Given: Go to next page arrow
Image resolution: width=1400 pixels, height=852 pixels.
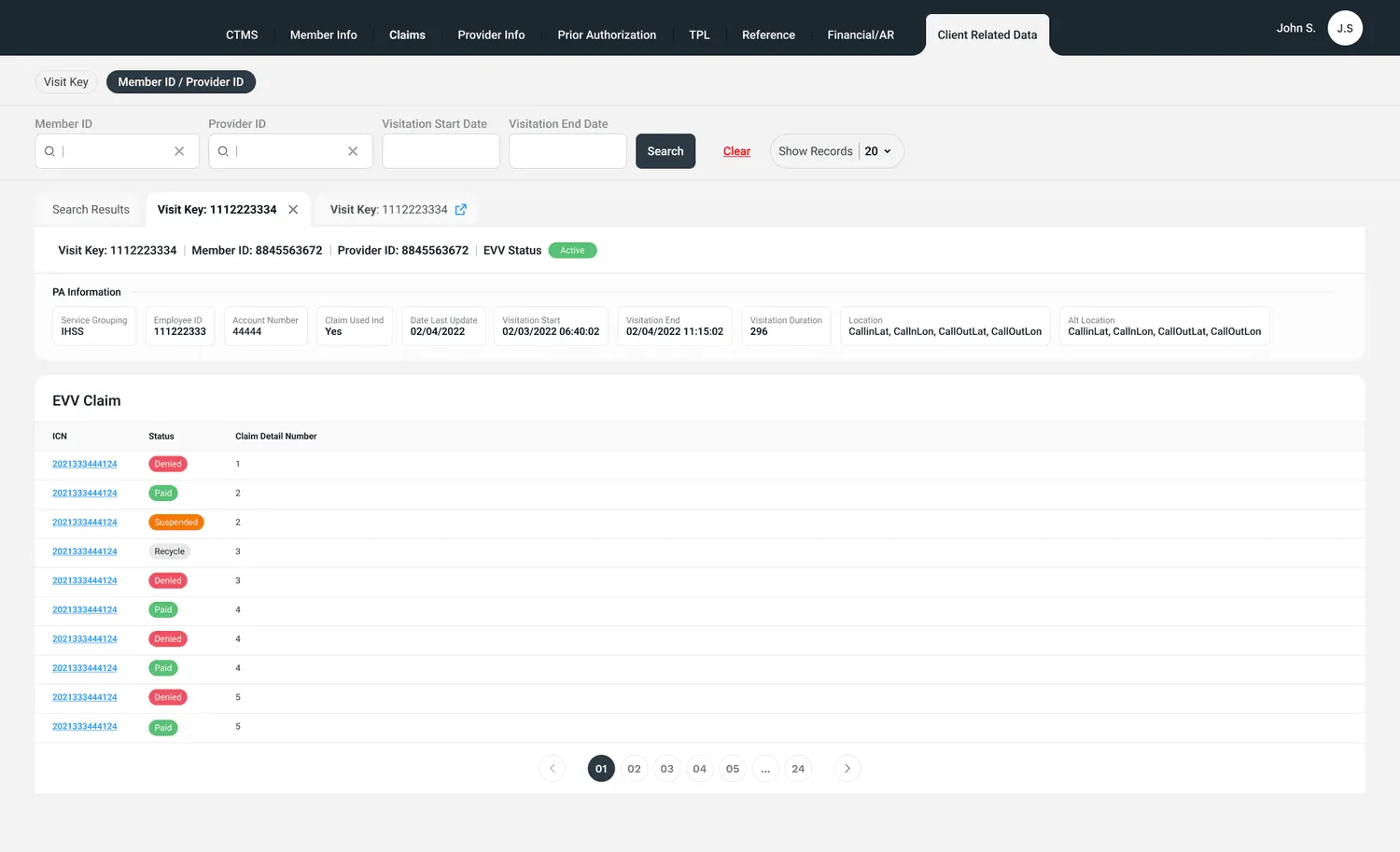Looking at the screenshot, I should coord(847,769).
